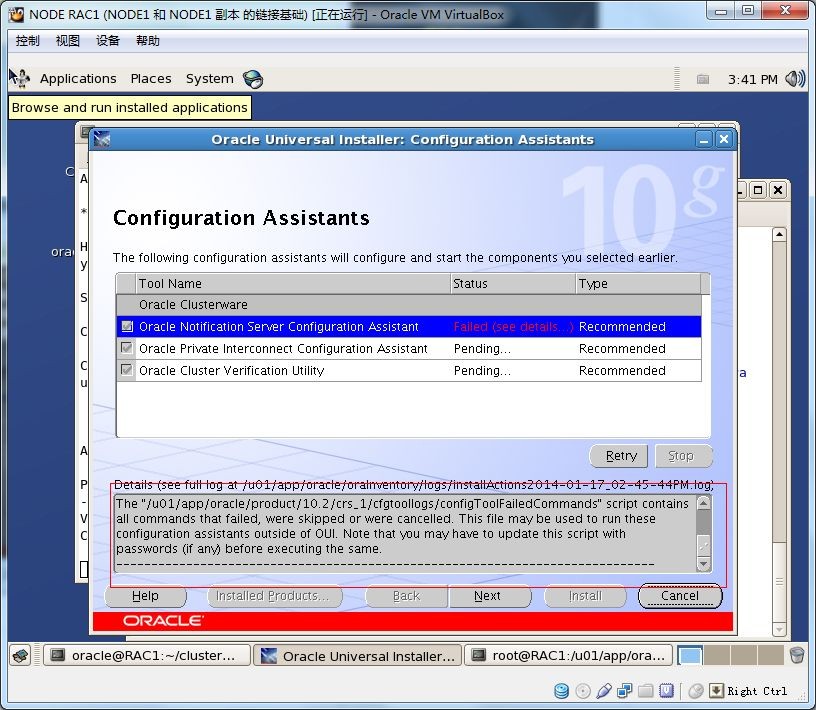Image resolution: width=816 pixels, height=710 pixels.
Task: Click the Back button
Action: pos(406,596)
